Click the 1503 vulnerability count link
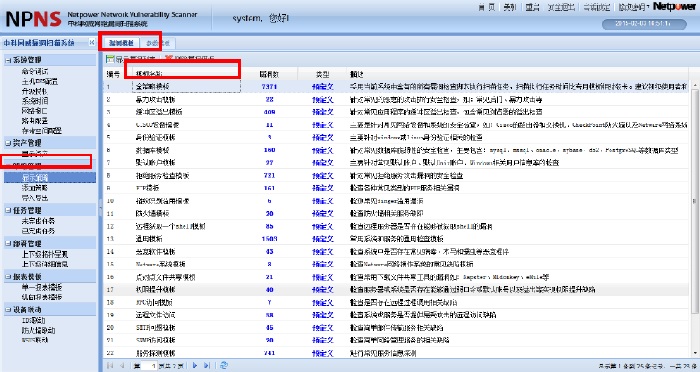The width and height of the screenshot is (700, 372). (x=269, y=239)
